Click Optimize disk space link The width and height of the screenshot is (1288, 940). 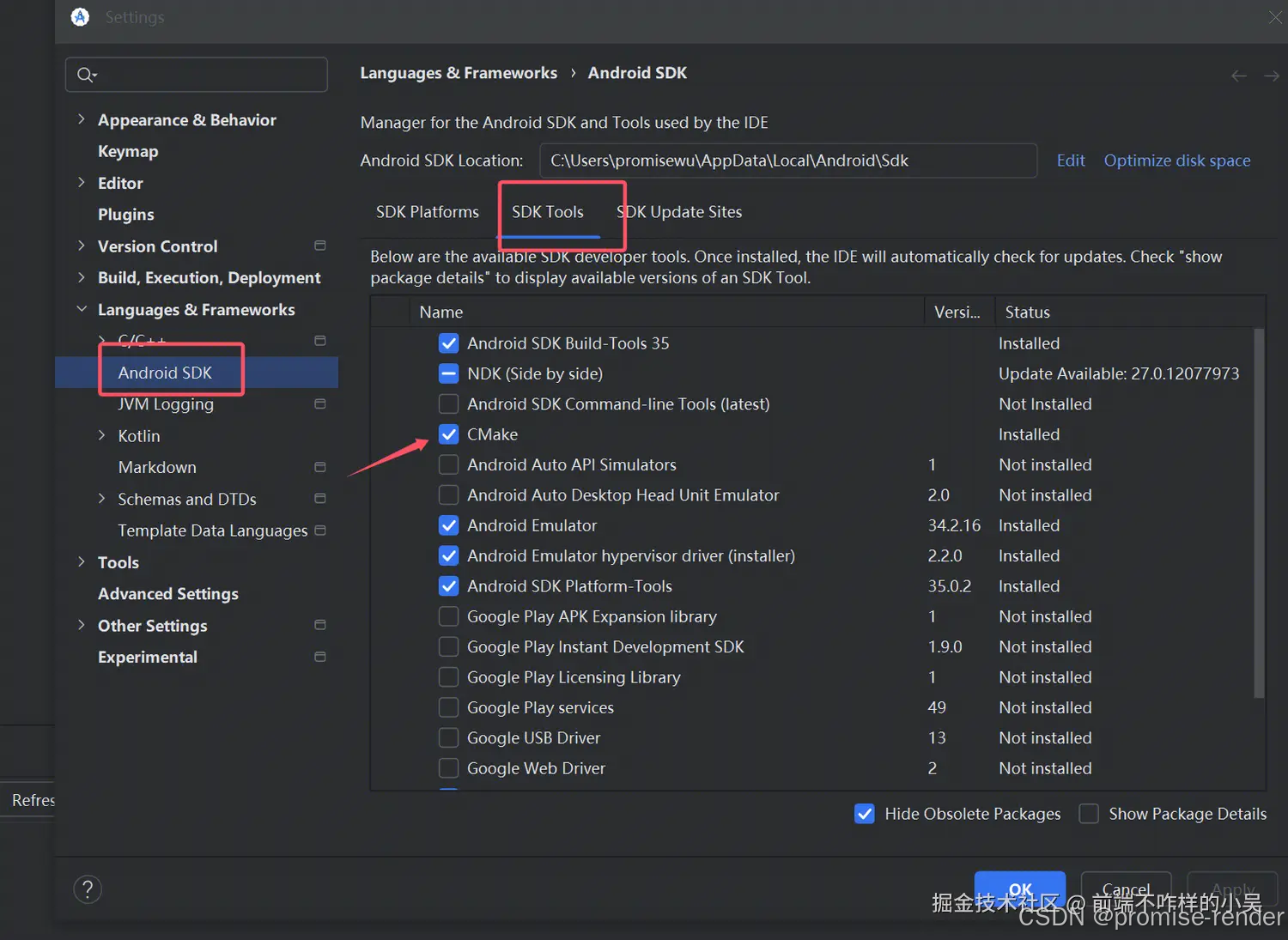(1177, 161)
